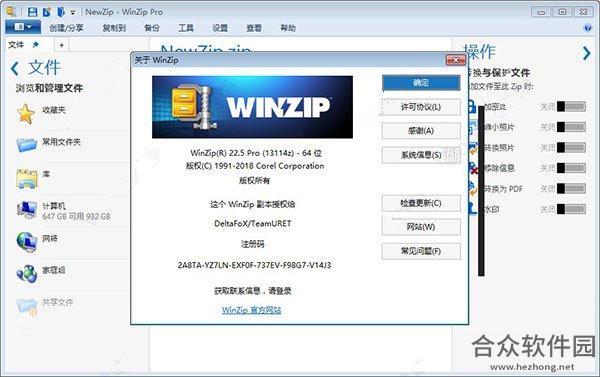Click the 移除信息 icon
Viewport: 600px width, 377px height.
(473, 168)
